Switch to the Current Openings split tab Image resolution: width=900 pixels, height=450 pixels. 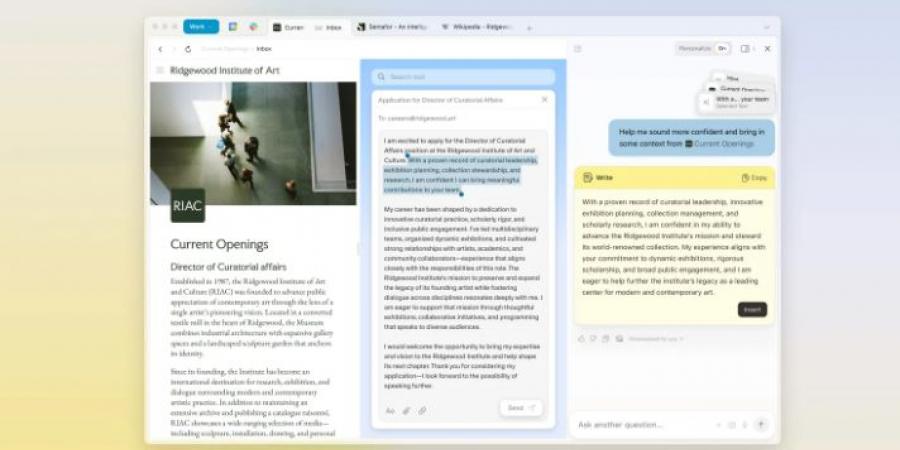289,27
